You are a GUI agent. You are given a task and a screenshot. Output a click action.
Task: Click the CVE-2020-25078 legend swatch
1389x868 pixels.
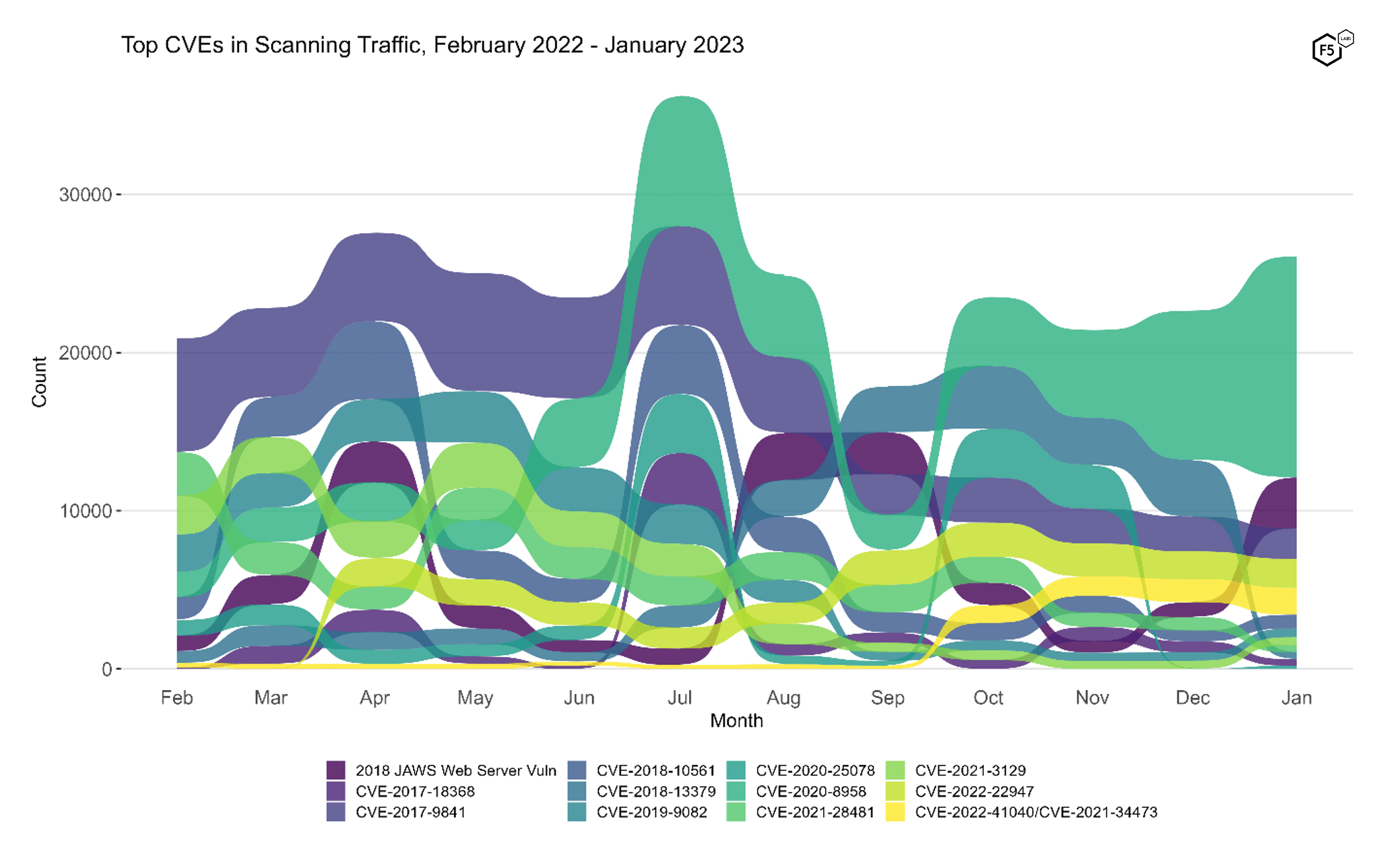pyautogui.click(x=736, y=770)
